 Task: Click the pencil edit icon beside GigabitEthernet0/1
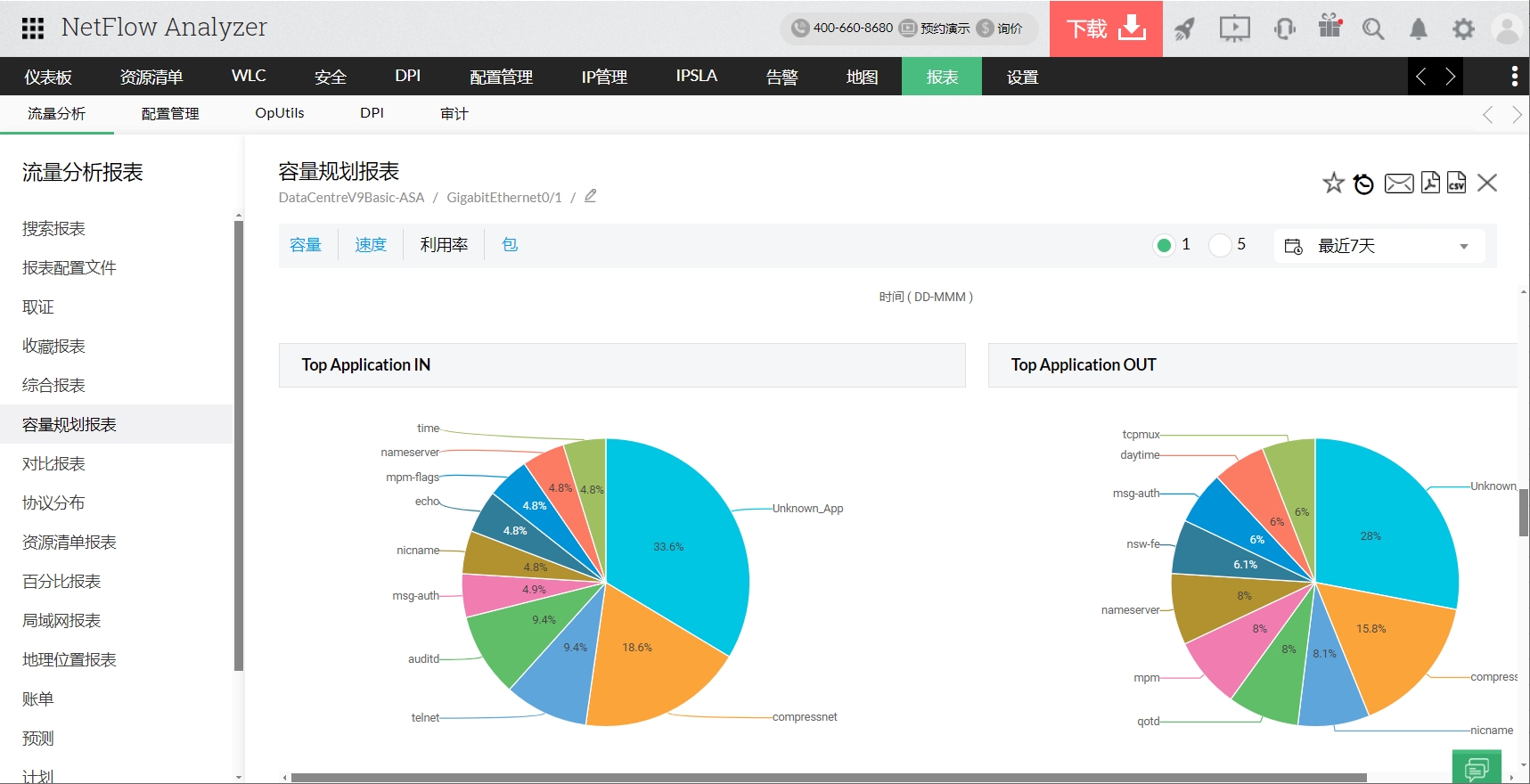click(x=590, y=196)
